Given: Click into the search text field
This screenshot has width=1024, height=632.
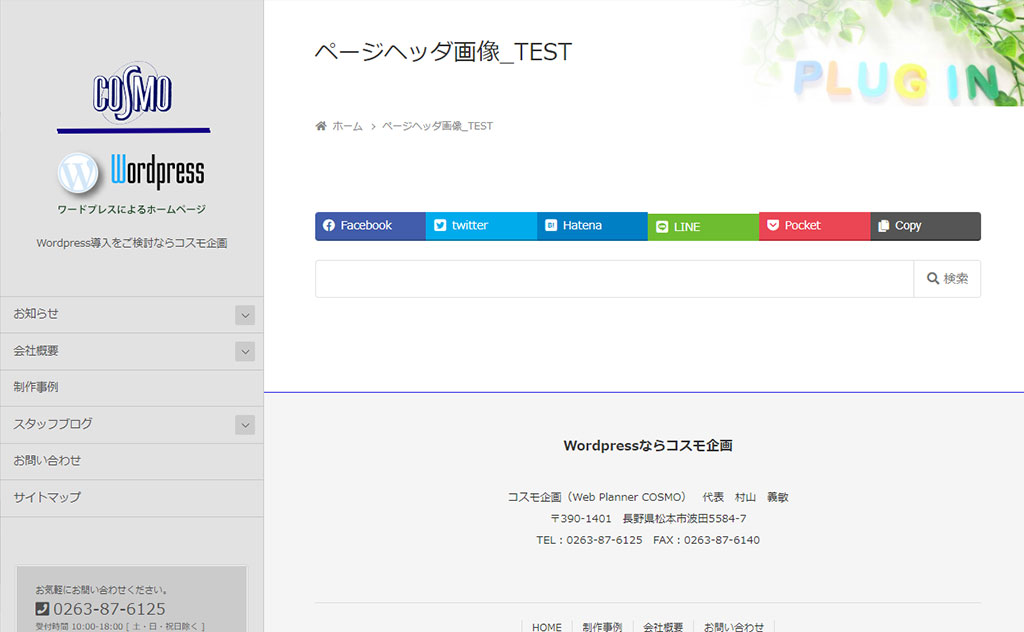Looking at the screenshot, I should (x=614, y=279).
